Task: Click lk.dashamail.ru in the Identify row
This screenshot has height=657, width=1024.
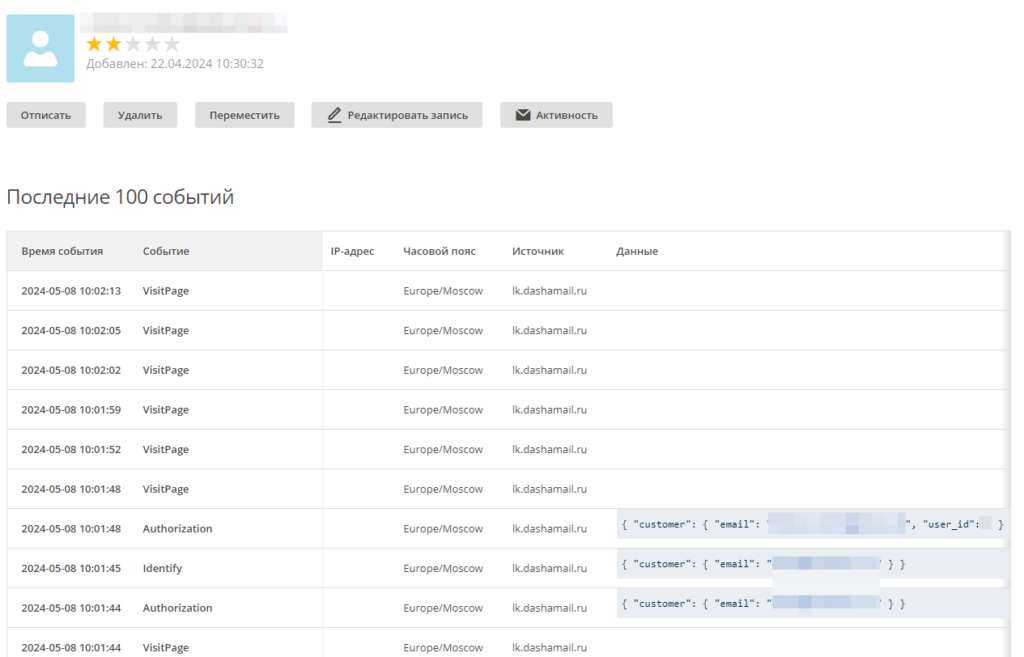Action: click(549, 568)
